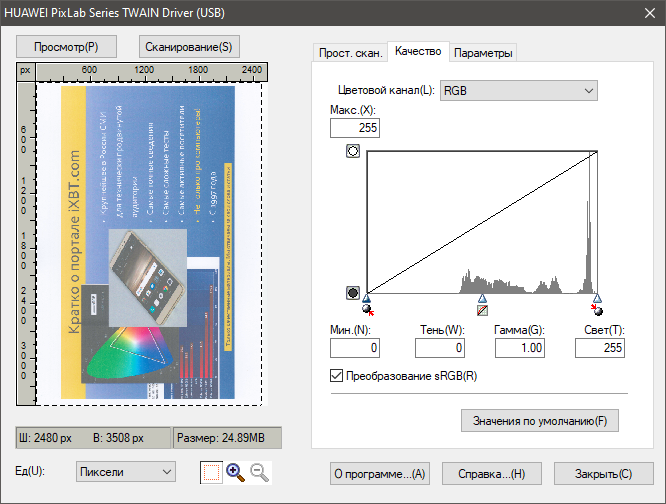
Task: Click the Справка...(H) help button
Action: click(491, 473)
